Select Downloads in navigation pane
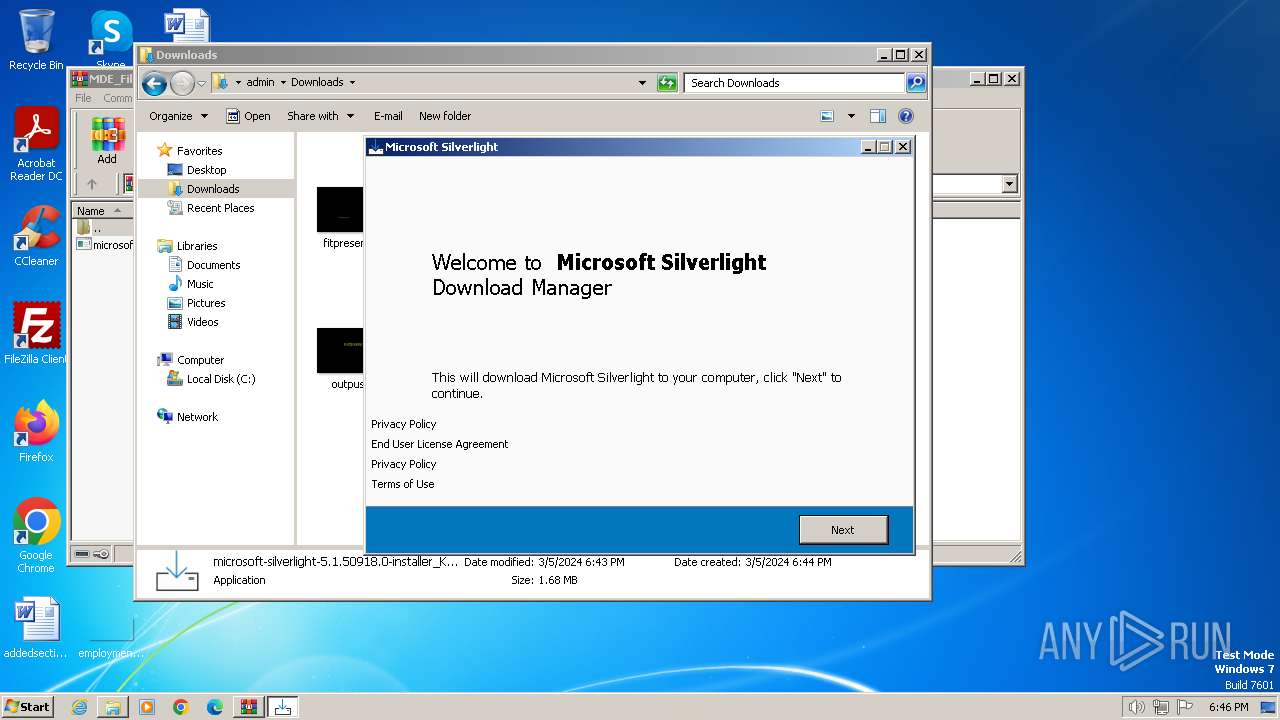Image resolution: width=1280 pixels, height=720 pixels. coord(213,189)
